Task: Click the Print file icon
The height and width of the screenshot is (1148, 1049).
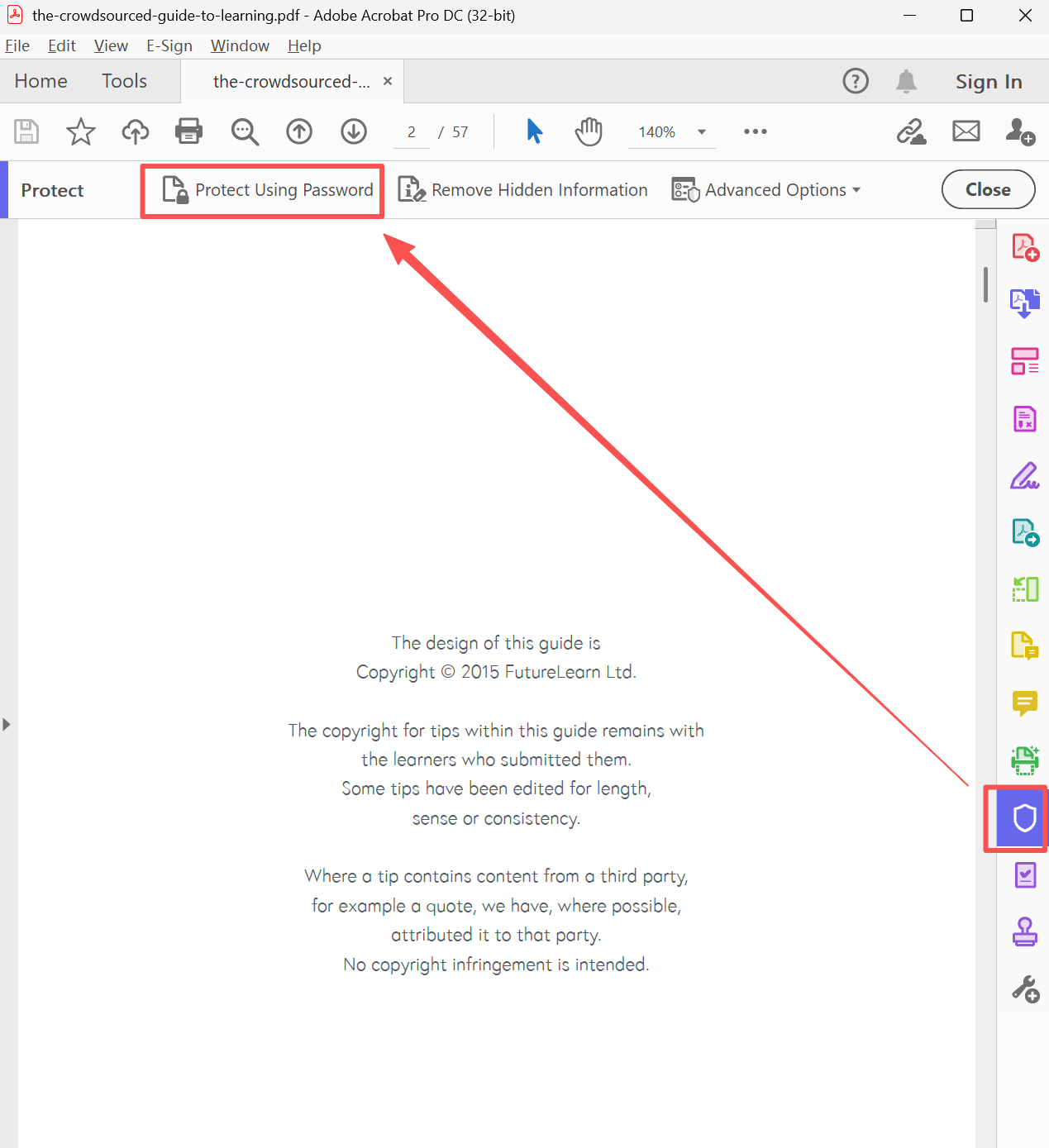Action: pos(188,131)
